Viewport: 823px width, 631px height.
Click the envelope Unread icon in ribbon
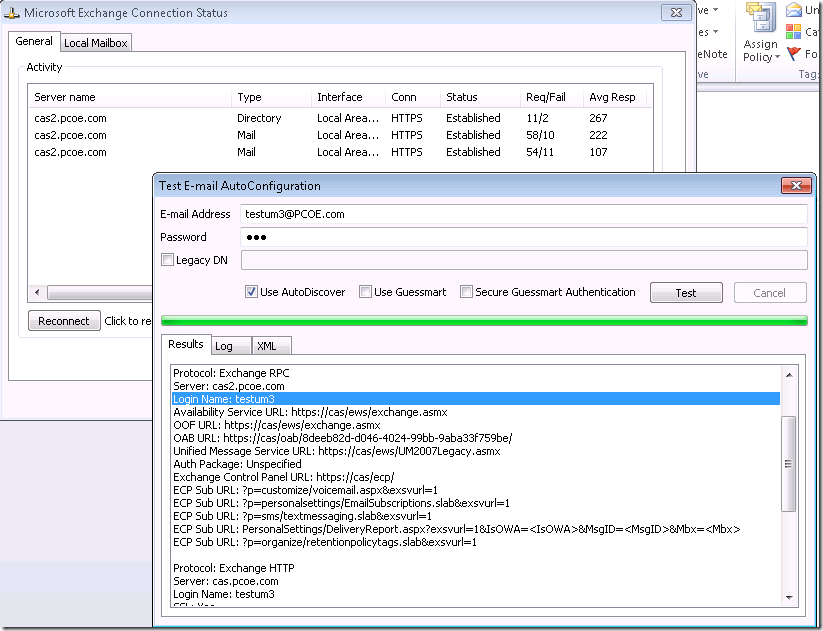coord(794,10)
